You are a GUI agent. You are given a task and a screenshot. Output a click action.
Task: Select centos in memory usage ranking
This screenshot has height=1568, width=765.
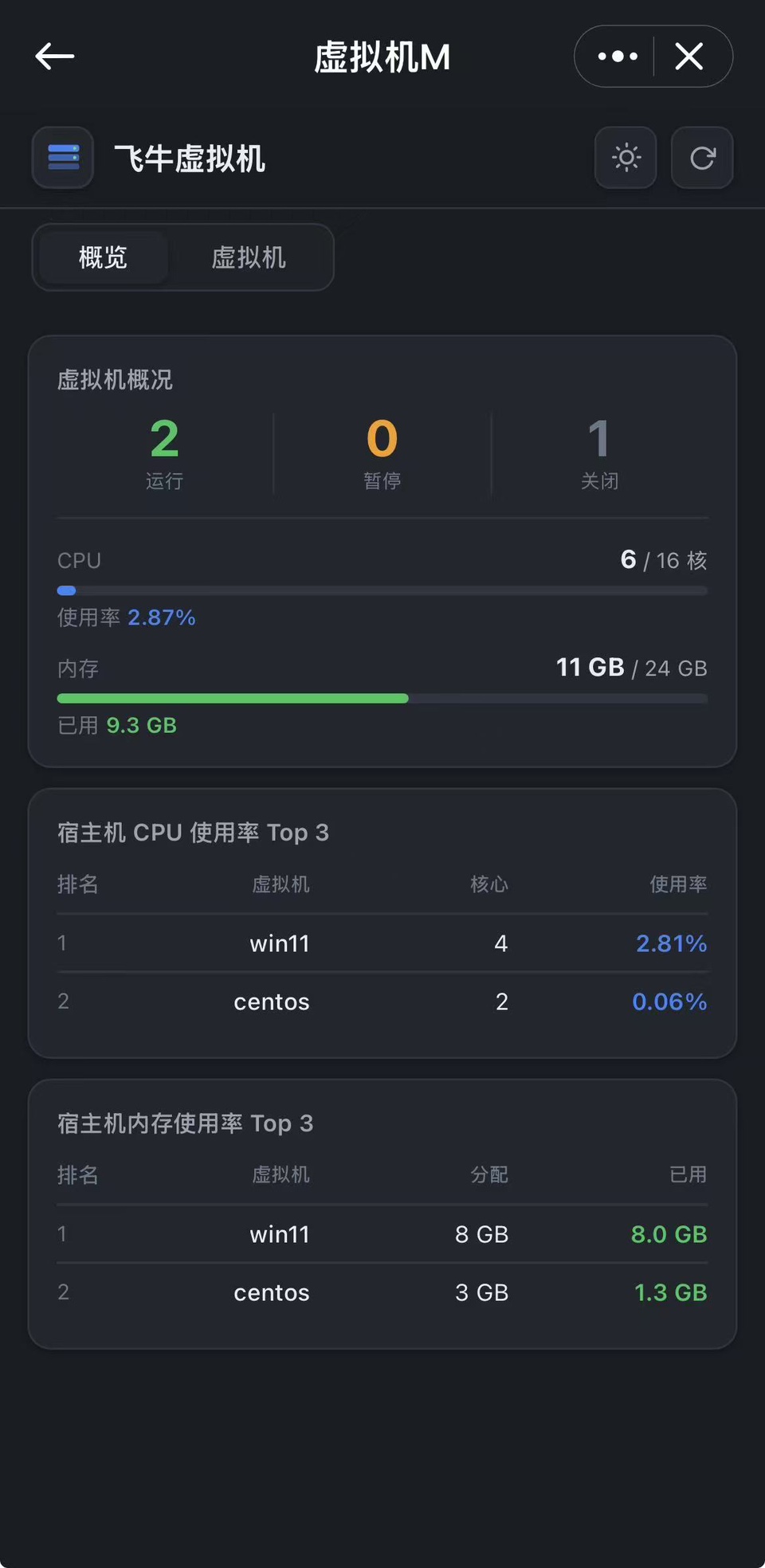[271, 1292]
